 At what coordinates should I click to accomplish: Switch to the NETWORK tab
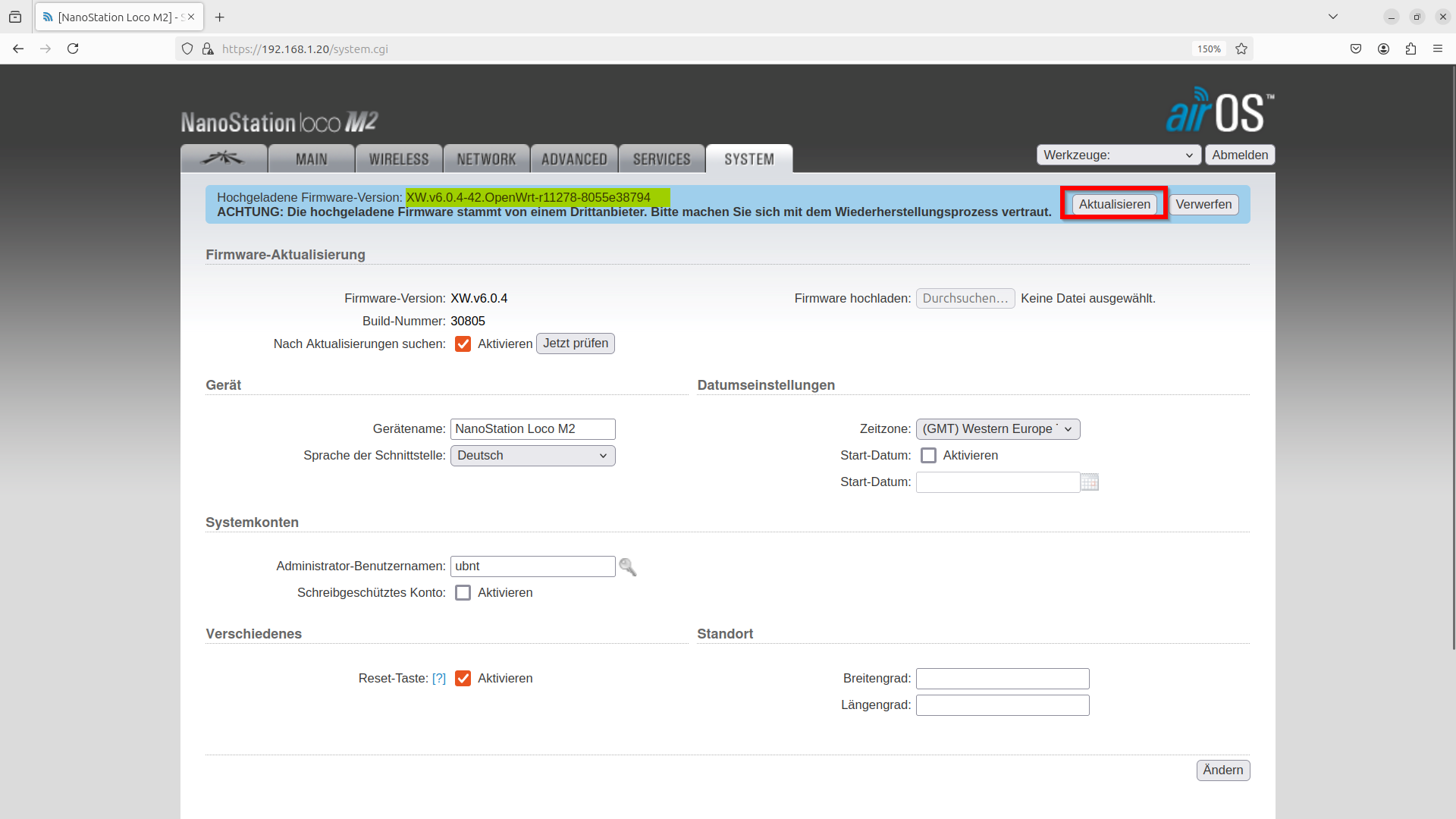[x=486, y=159]
